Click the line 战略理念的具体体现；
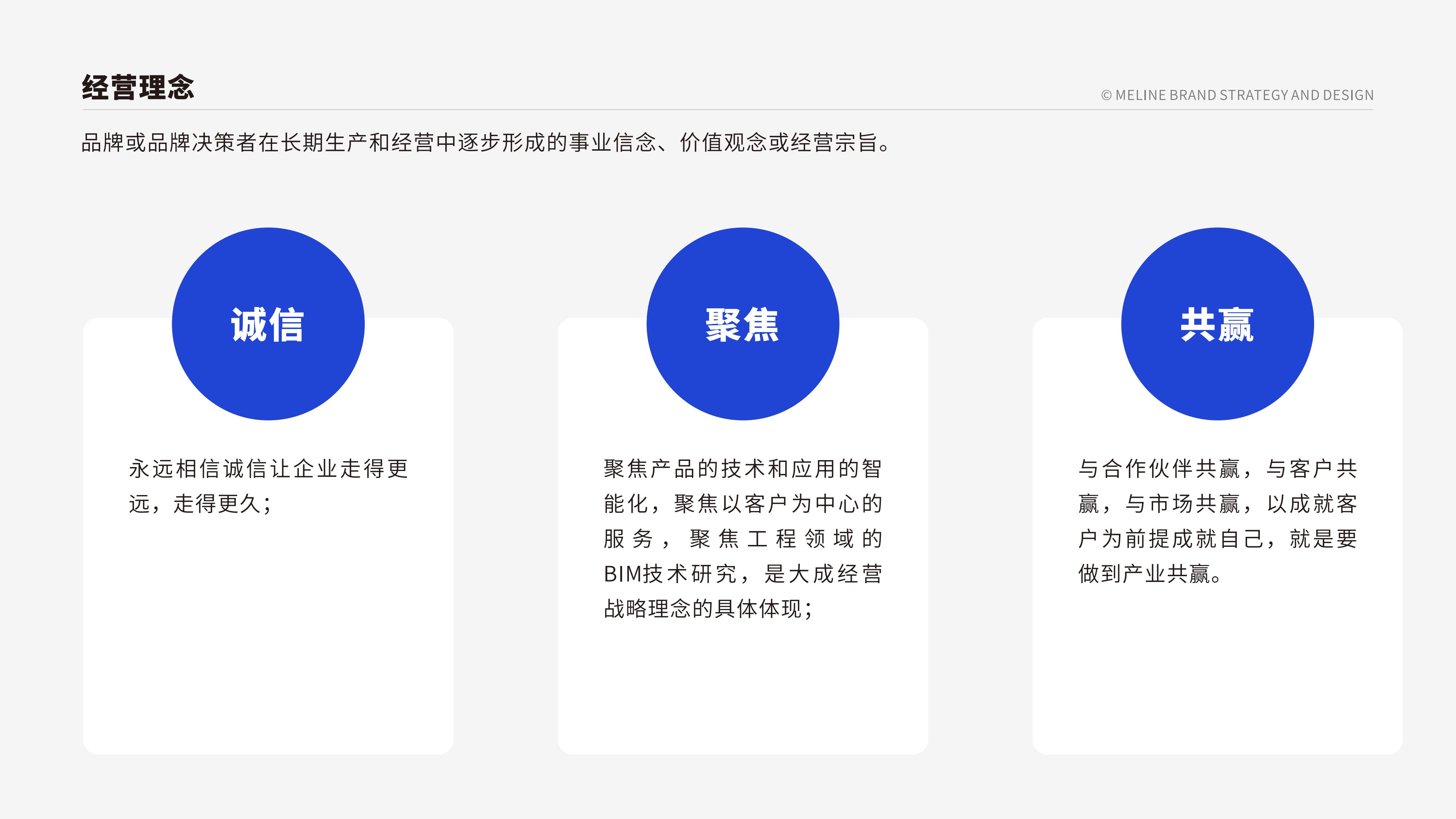The width and height of the screenshot is (1456, 819). click(x=708, y=609)
